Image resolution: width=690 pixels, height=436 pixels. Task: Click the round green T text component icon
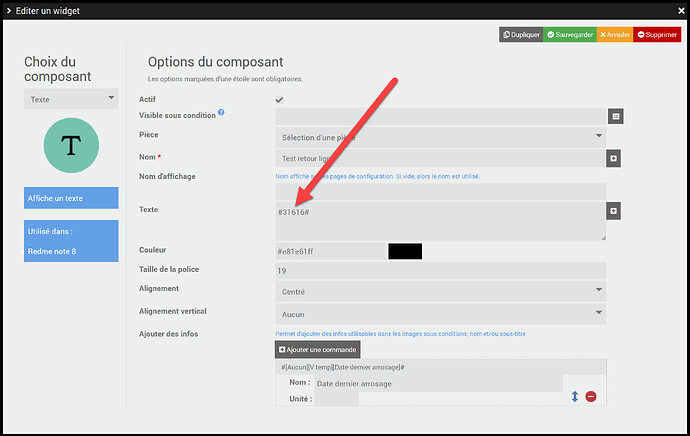click(71, 145)
